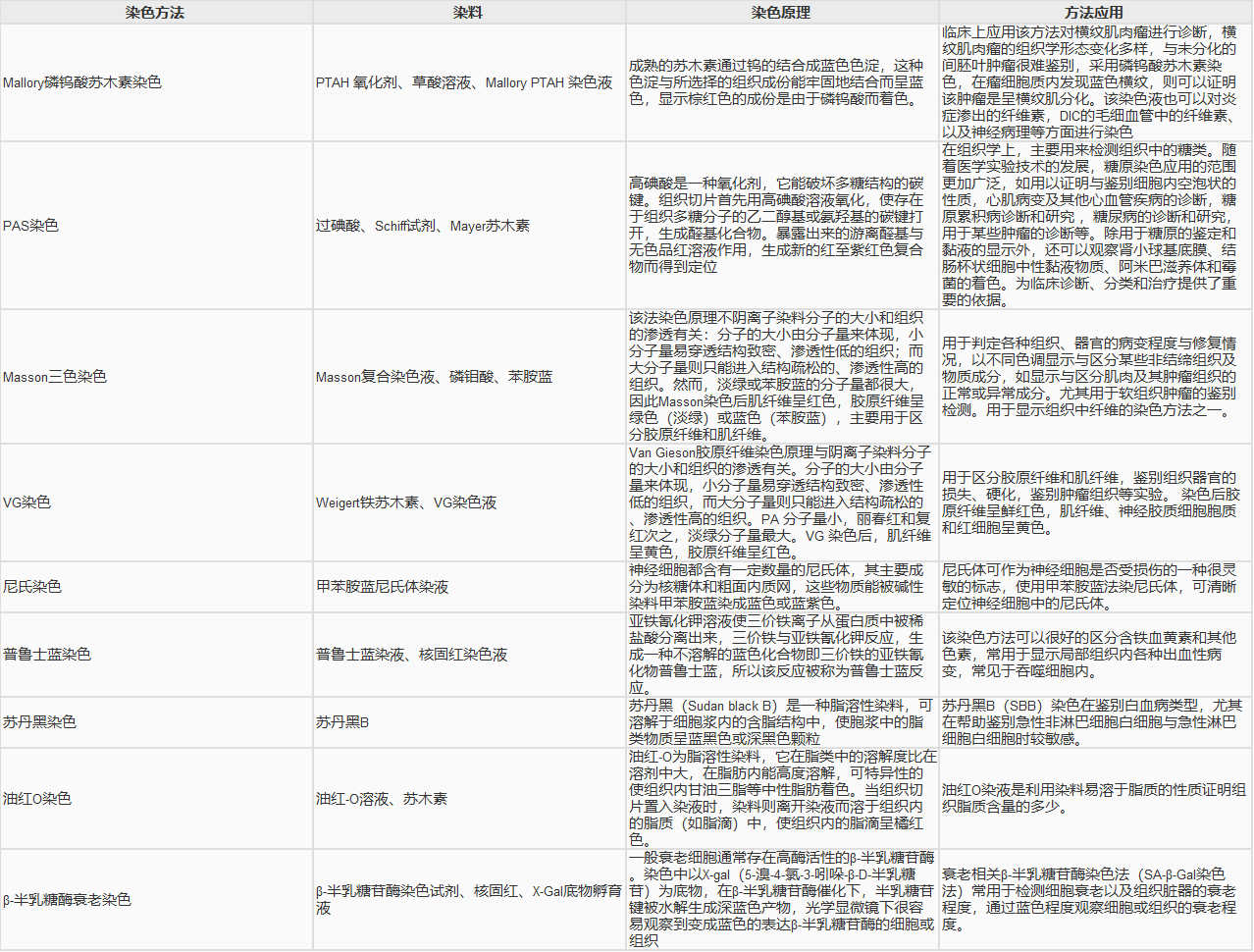Click the Mallory磷钨酸苏木素染色 method cell

click(82, 82)
